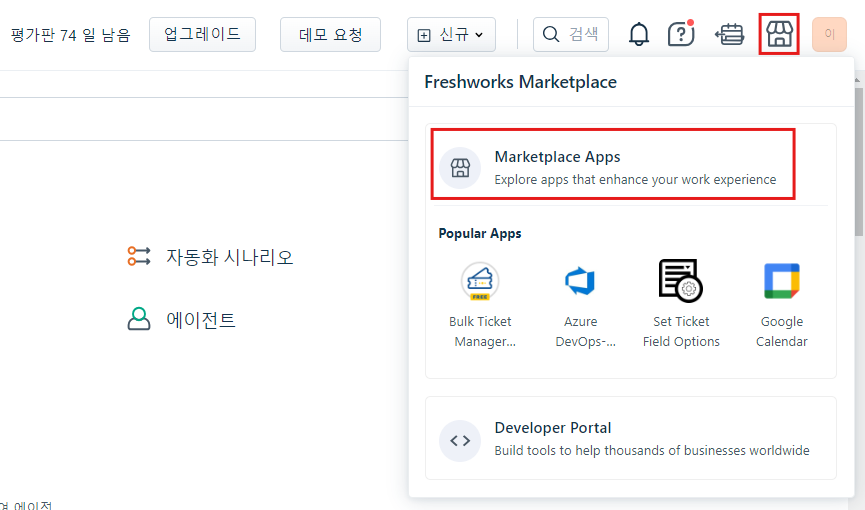Click the 검색 search field
The width and height of the screenshot is (865, 510).
click(571, 34)
